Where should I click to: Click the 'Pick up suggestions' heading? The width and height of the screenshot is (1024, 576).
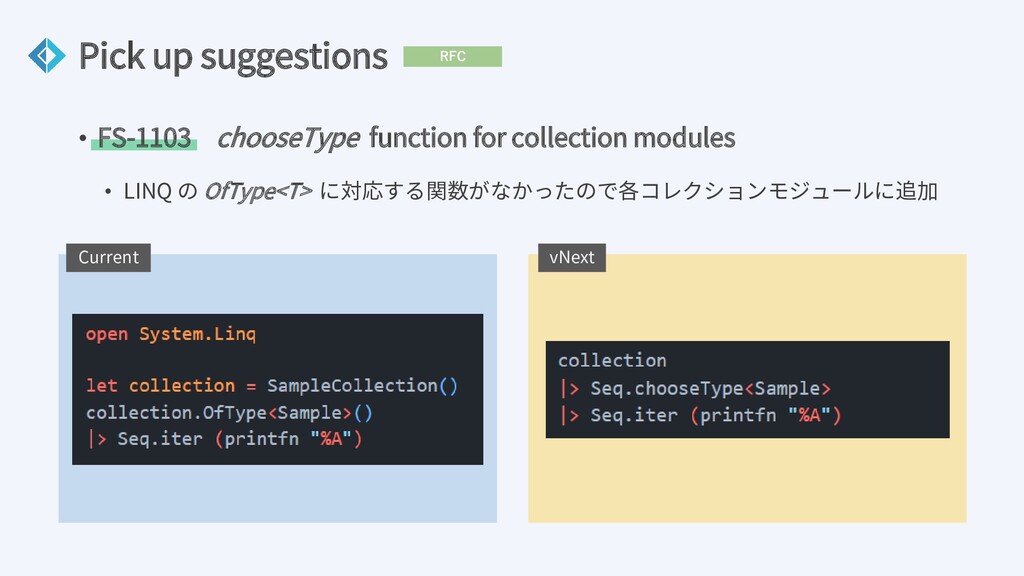[233, 57]
